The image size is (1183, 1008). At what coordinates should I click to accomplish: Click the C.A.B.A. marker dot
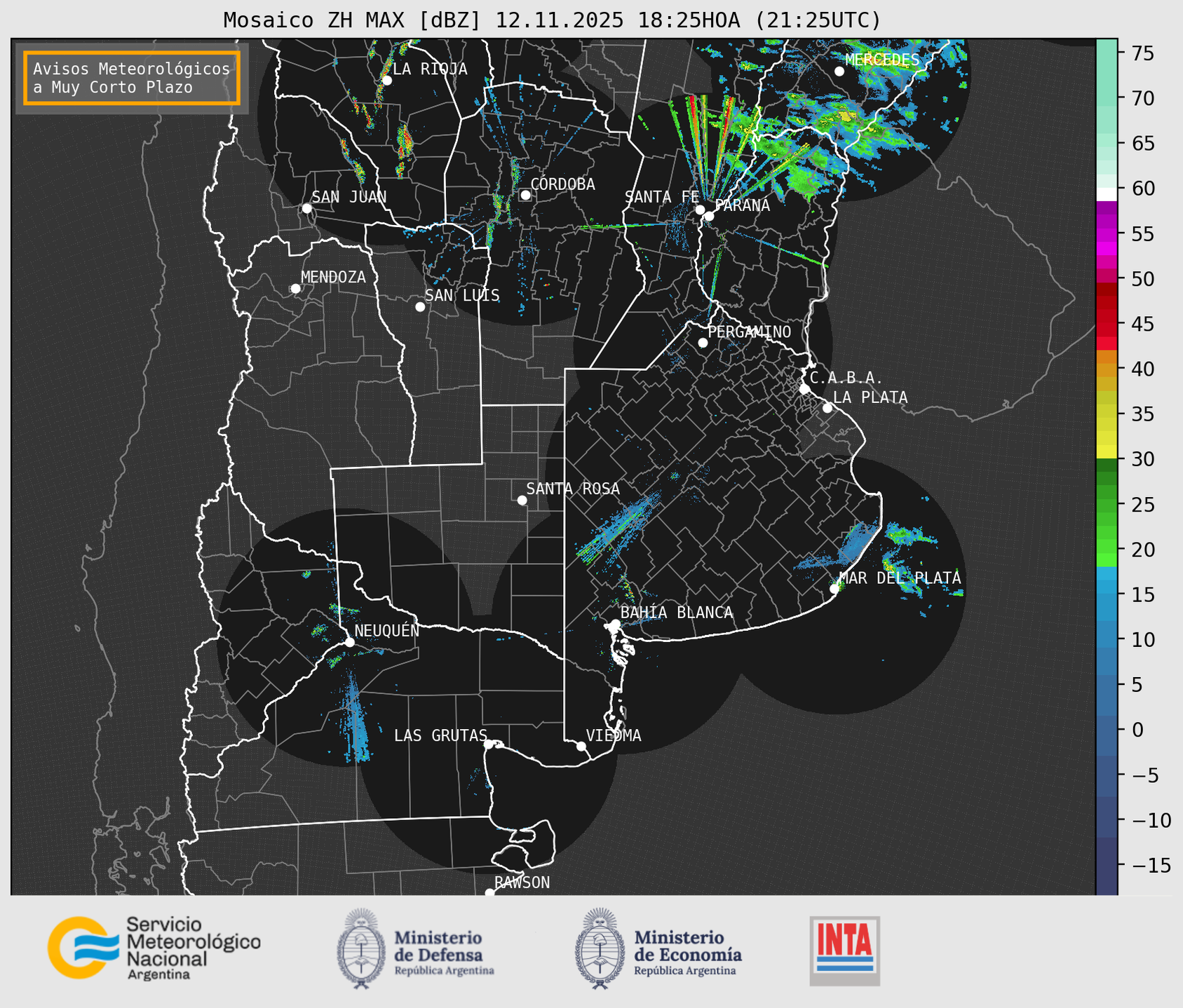pyautogui.click(x=804, y=389)
